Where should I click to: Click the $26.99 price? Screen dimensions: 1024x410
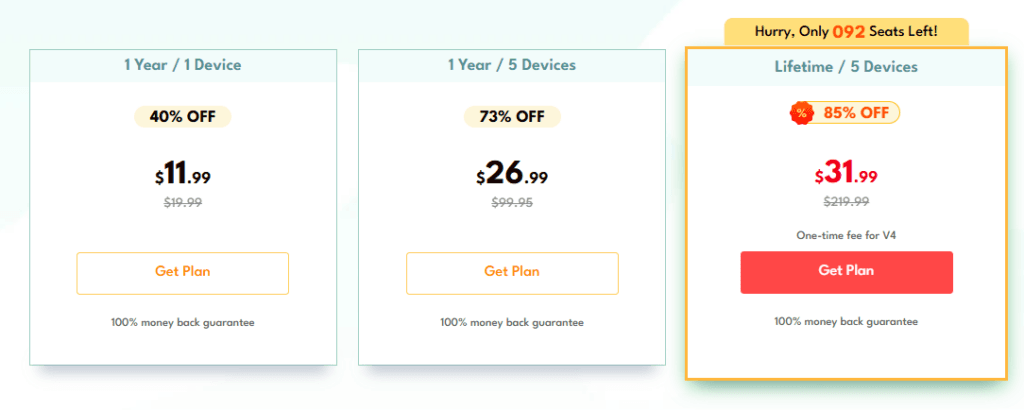(x=512, y=176)
